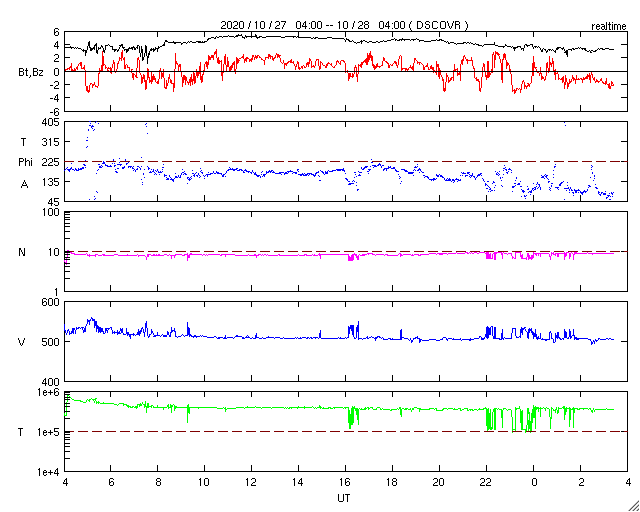Click the "1e+6" temperature tick value
Image resolution: width=640 pixels, height=512 pixels.
tap(49, 392)
